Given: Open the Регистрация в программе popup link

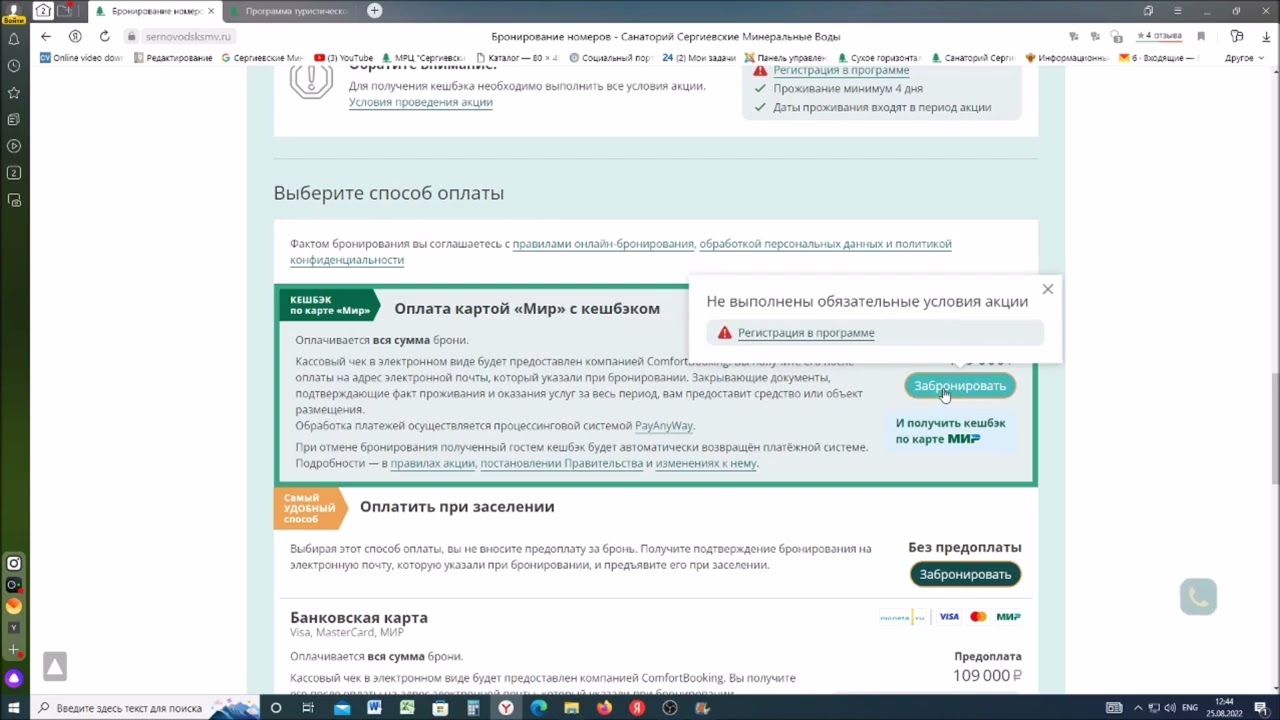Looking at the screenshot, I should tap(806, 333).
